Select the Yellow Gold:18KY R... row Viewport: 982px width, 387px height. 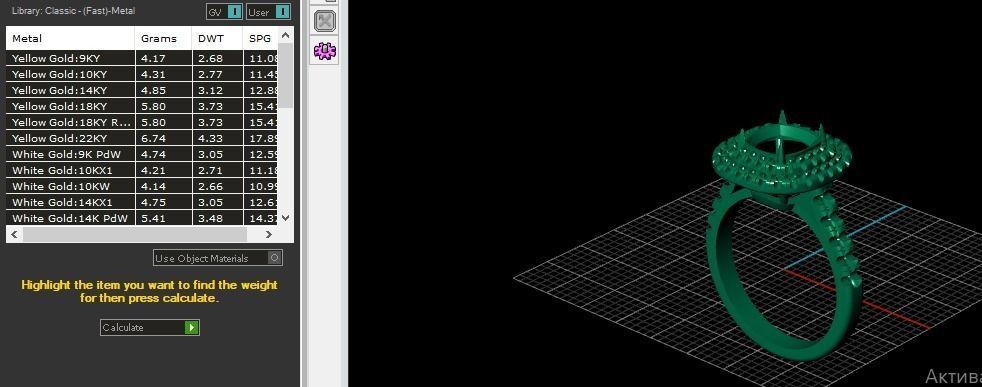coord(142,122)
